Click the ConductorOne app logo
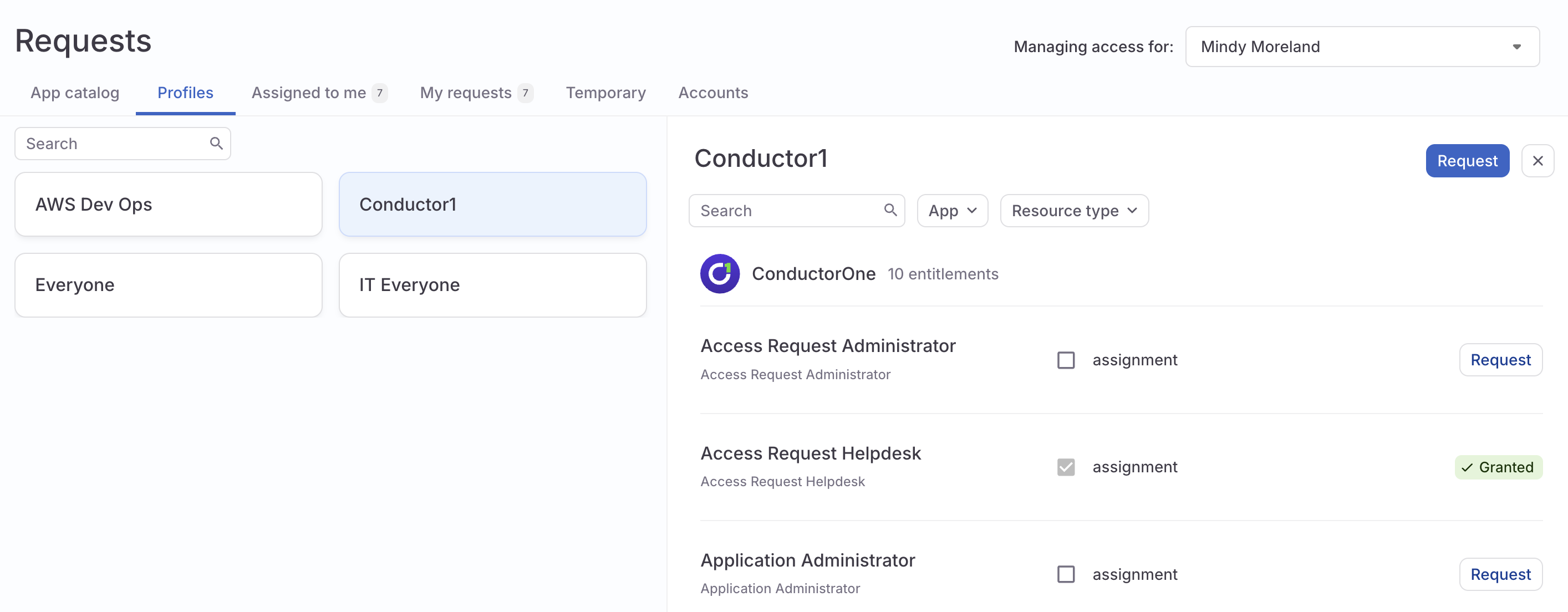The height and width of the screenshot is (612, 1568). [x=720, y=274]
